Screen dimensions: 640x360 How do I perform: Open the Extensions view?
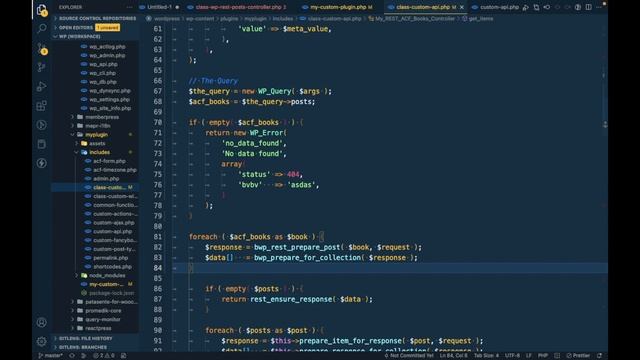point(42,106)
